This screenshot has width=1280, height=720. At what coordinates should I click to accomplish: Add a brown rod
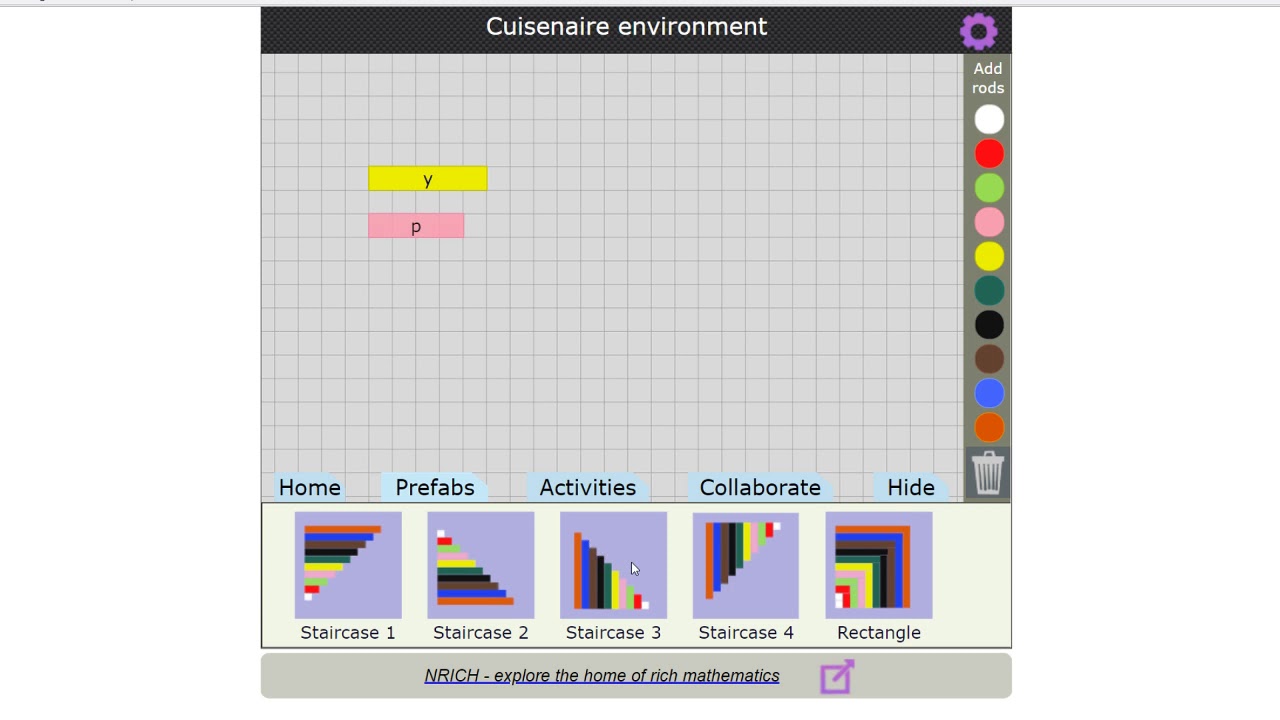pos(989,359)
